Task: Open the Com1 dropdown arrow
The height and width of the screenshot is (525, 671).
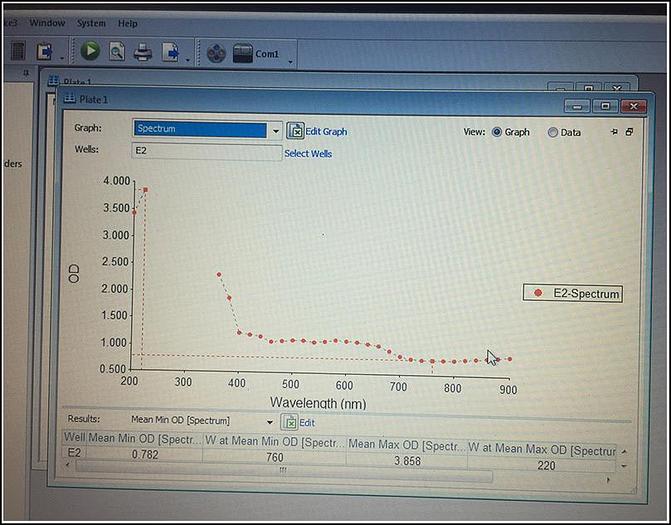Action: (291, 62)
